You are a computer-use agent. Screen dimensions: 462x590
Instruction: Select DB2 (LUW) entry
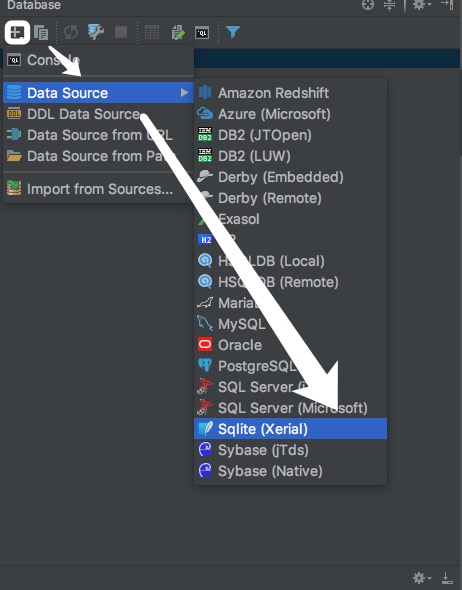pos(290,156)
